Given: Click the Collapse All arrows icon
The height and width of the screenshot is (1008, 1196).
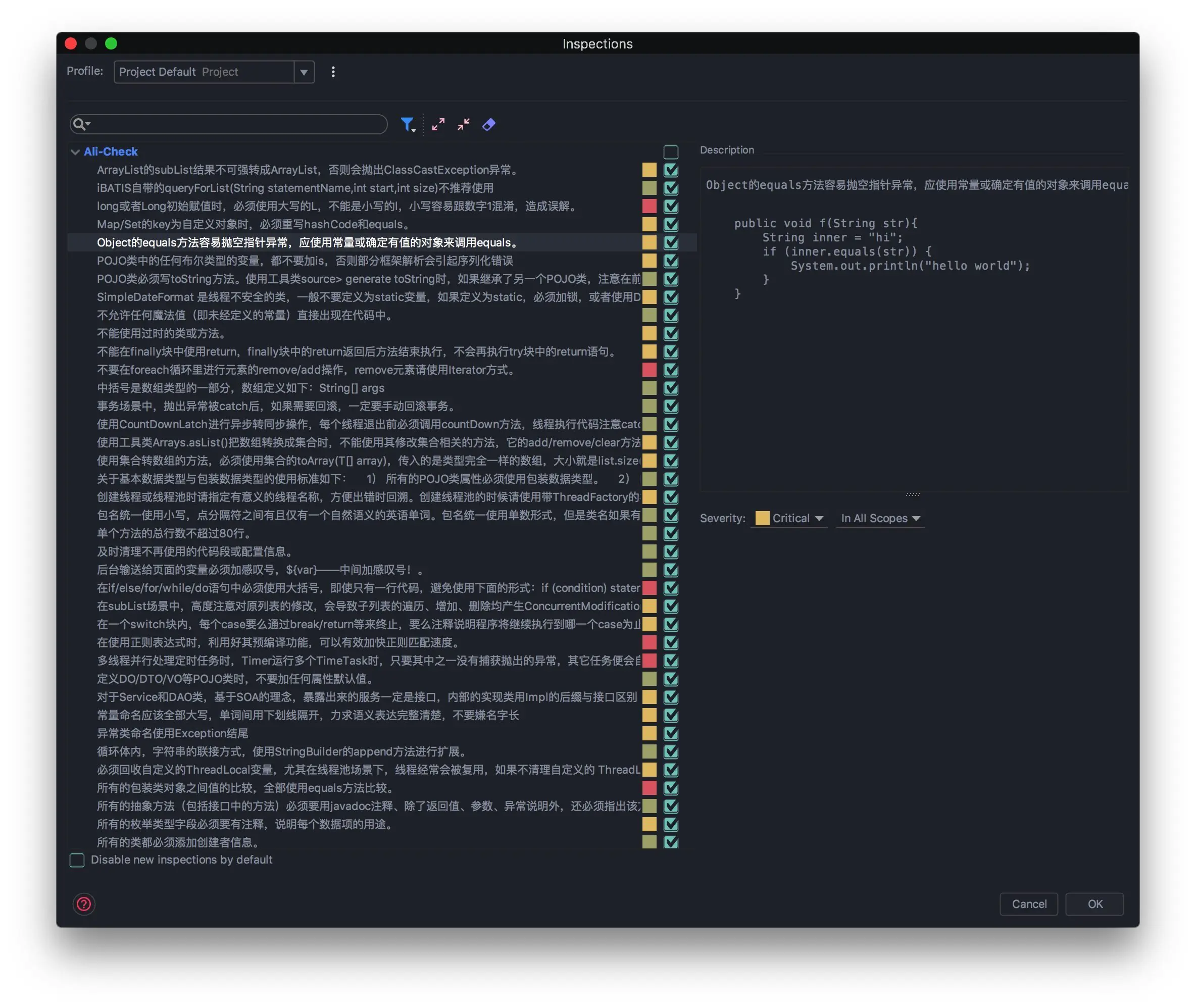Looking at the screenshot, I should pyautogui.click(x=464, y=124).
